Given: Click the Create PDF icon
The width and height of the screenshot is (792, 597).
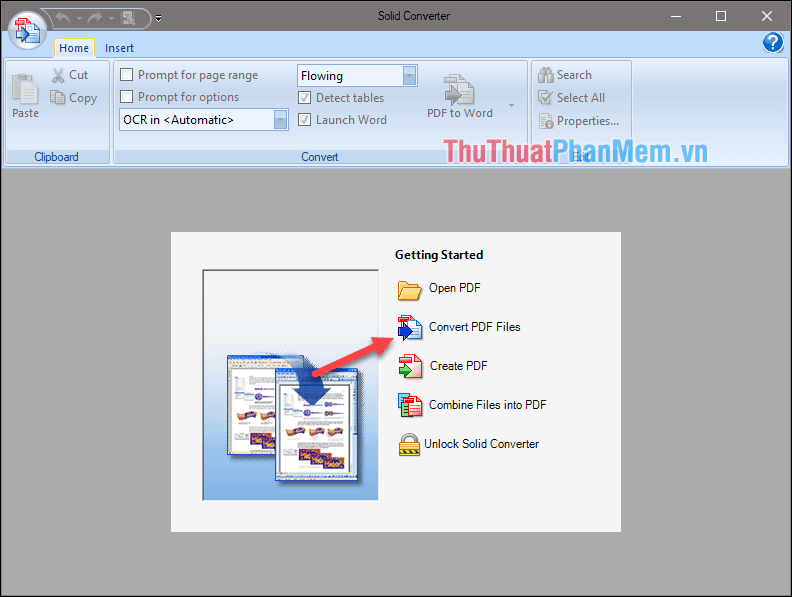Looking at the screenshot, I should point(410,366).
